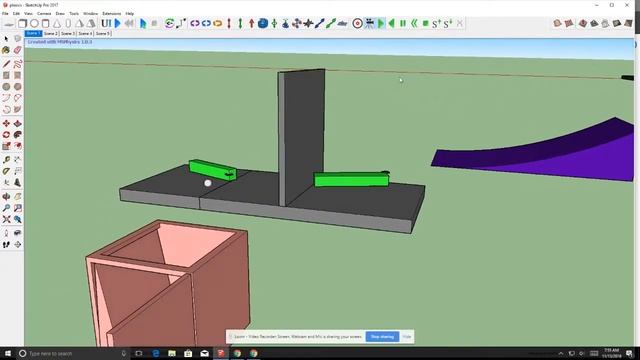Choose the cone primitive shape icon
The width and height of the screenshot is (640, 360).
click(57, 24)
